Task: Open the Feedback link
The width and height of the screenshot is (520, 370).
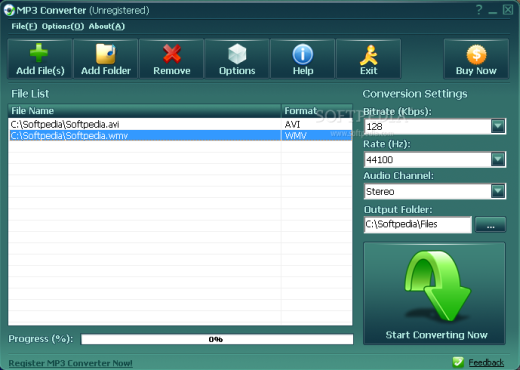Action: tap(486, 362)
